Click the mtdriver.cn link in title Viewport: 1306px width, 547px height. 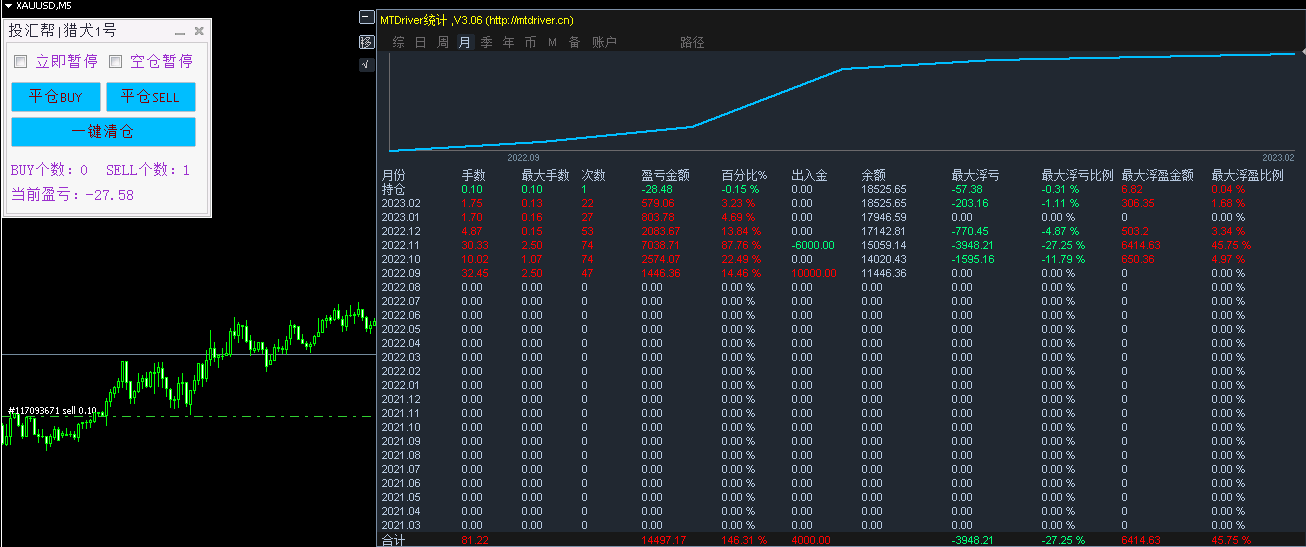(x=531, y=19)
